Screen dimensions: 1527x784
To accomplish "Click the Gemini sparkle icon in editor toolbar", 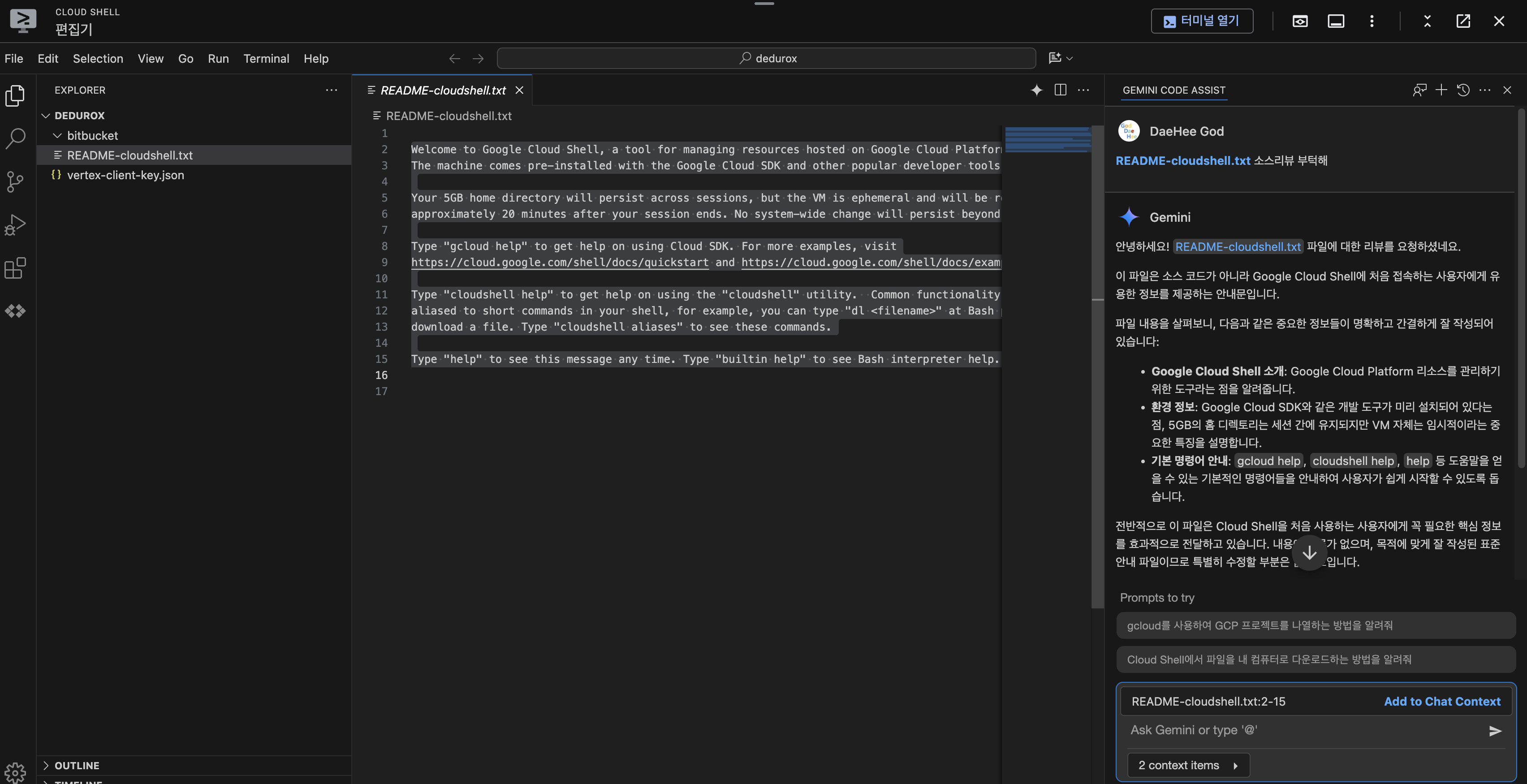I will click(x=1036, y=90).
